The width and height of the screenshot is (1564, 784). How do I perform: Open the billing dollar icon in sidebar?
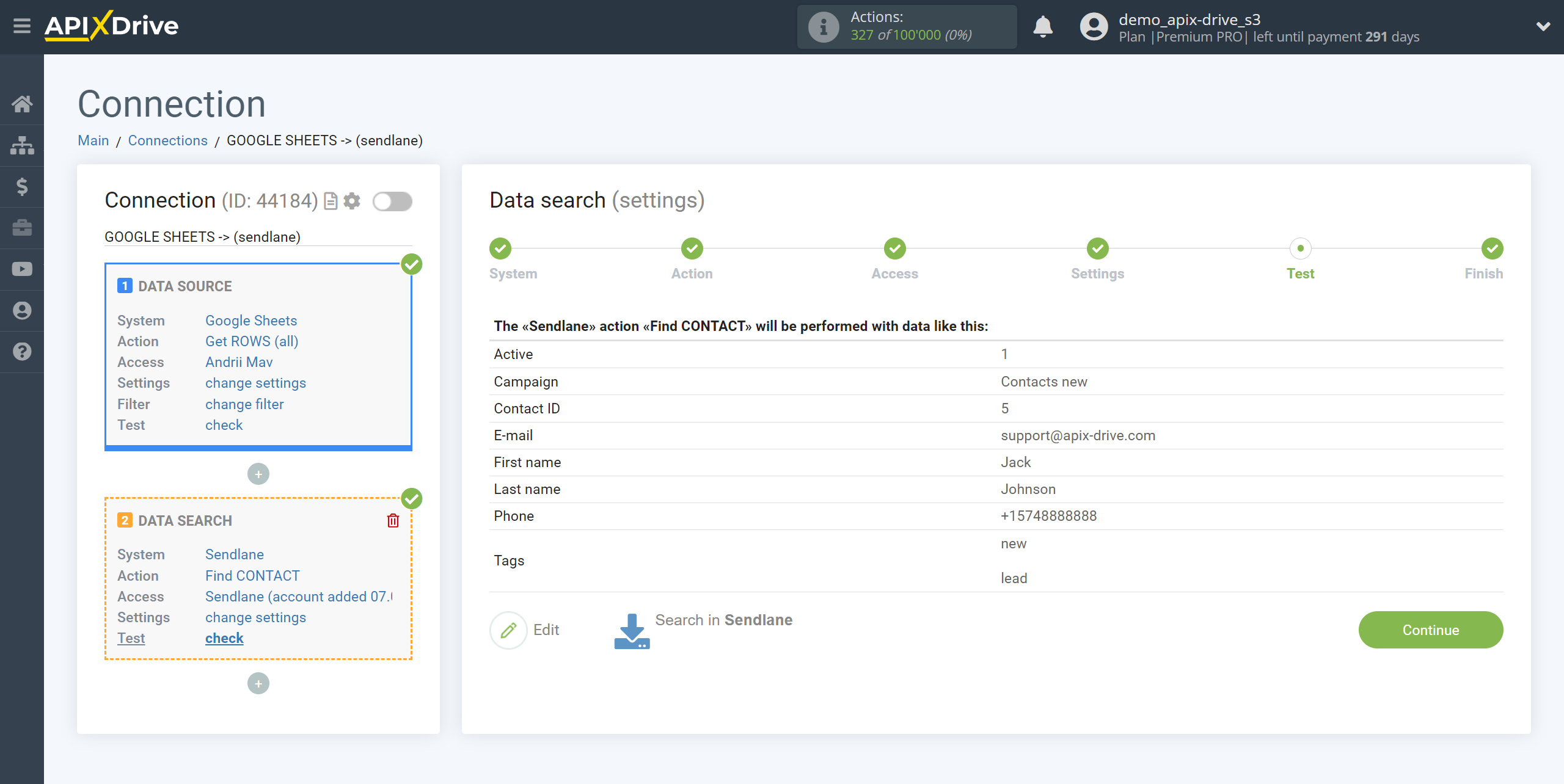22,186
